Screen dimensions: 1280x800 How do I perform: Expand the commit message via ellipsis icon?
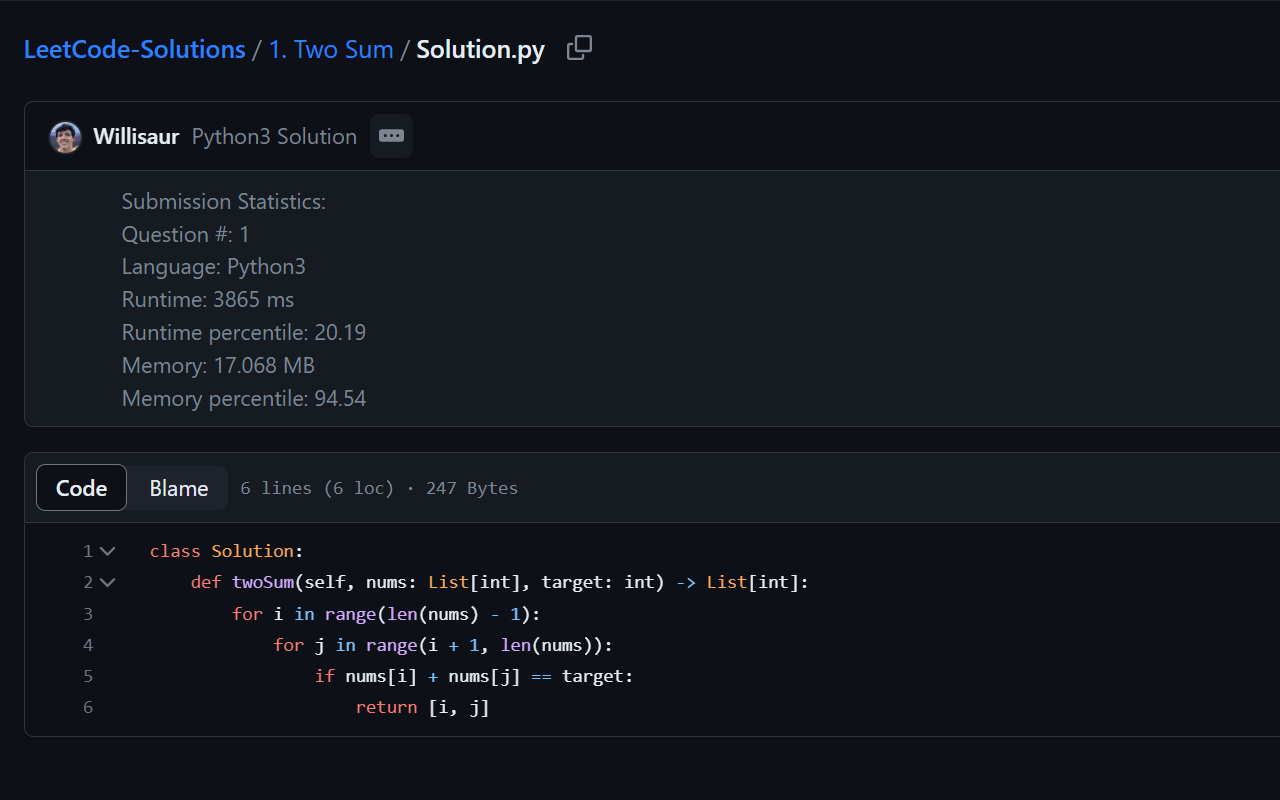(390, 136)
